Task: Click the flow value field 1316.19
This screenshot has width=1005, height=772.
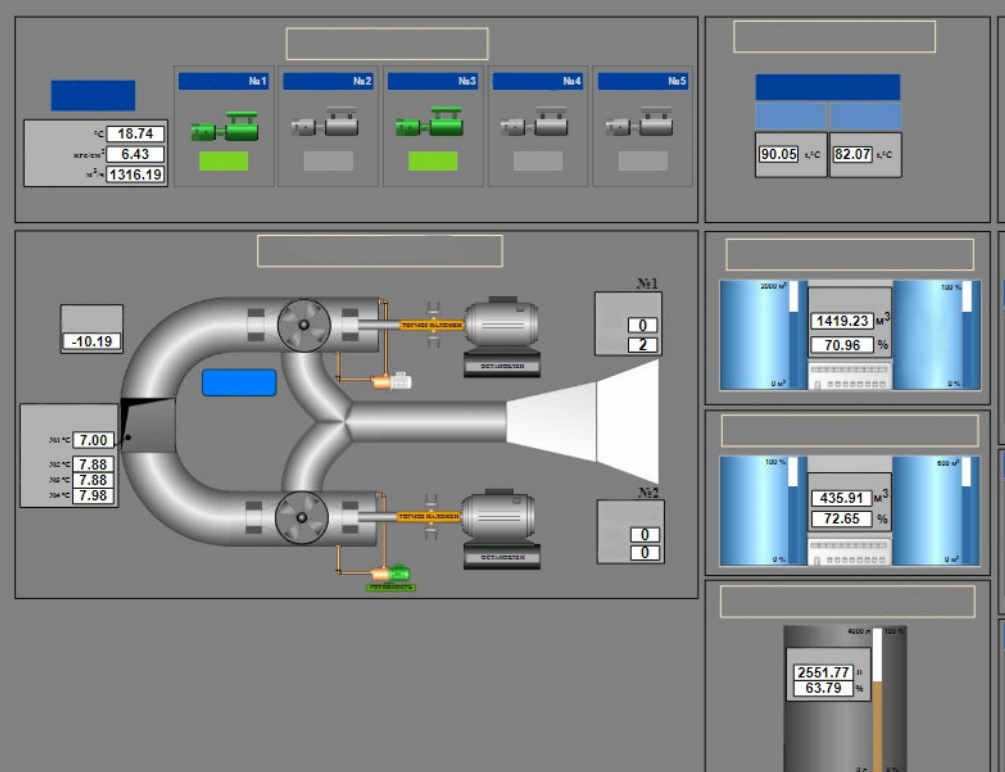Action: [135, 175]
